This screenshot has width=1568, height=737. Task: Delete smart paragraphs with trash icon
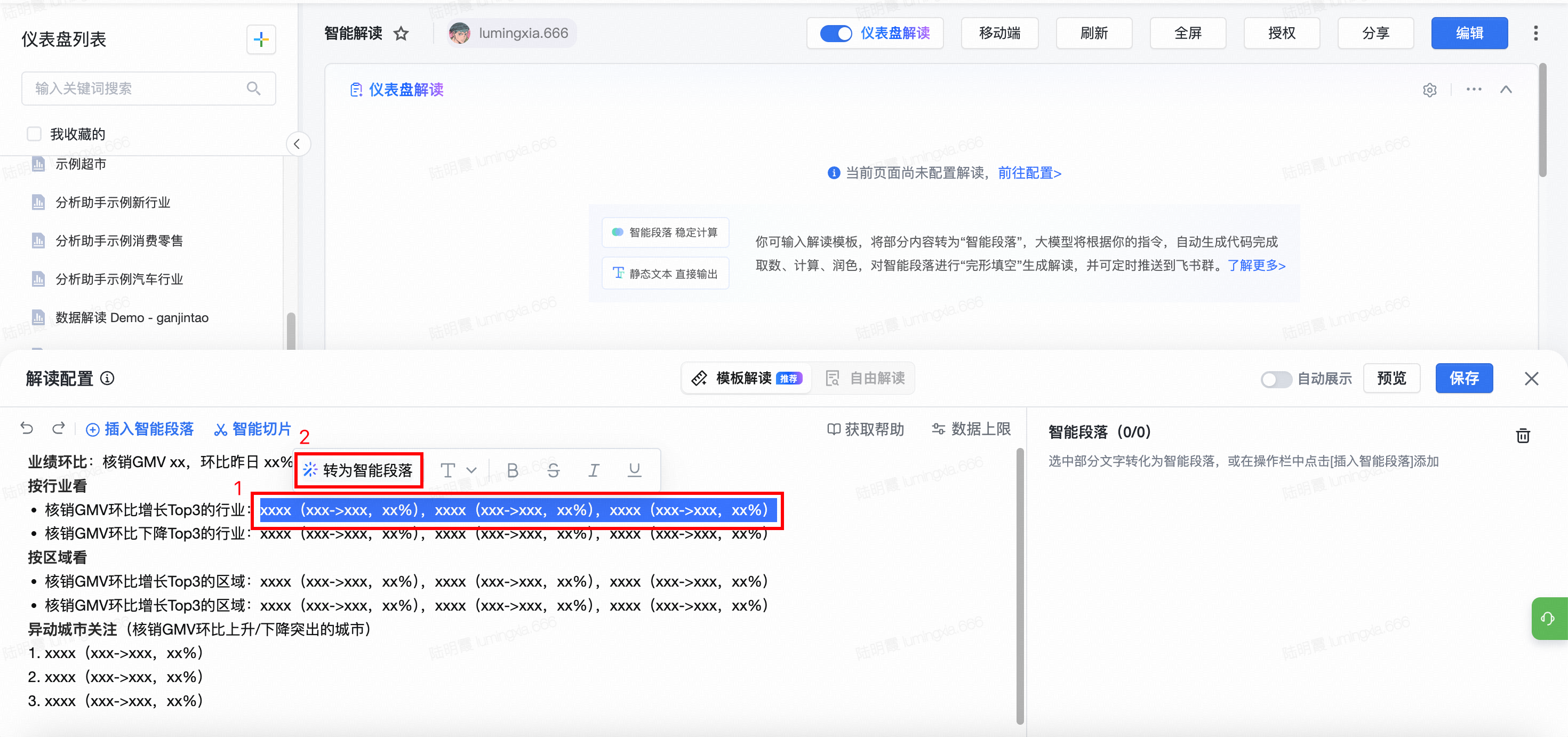tap(1522, 436)
